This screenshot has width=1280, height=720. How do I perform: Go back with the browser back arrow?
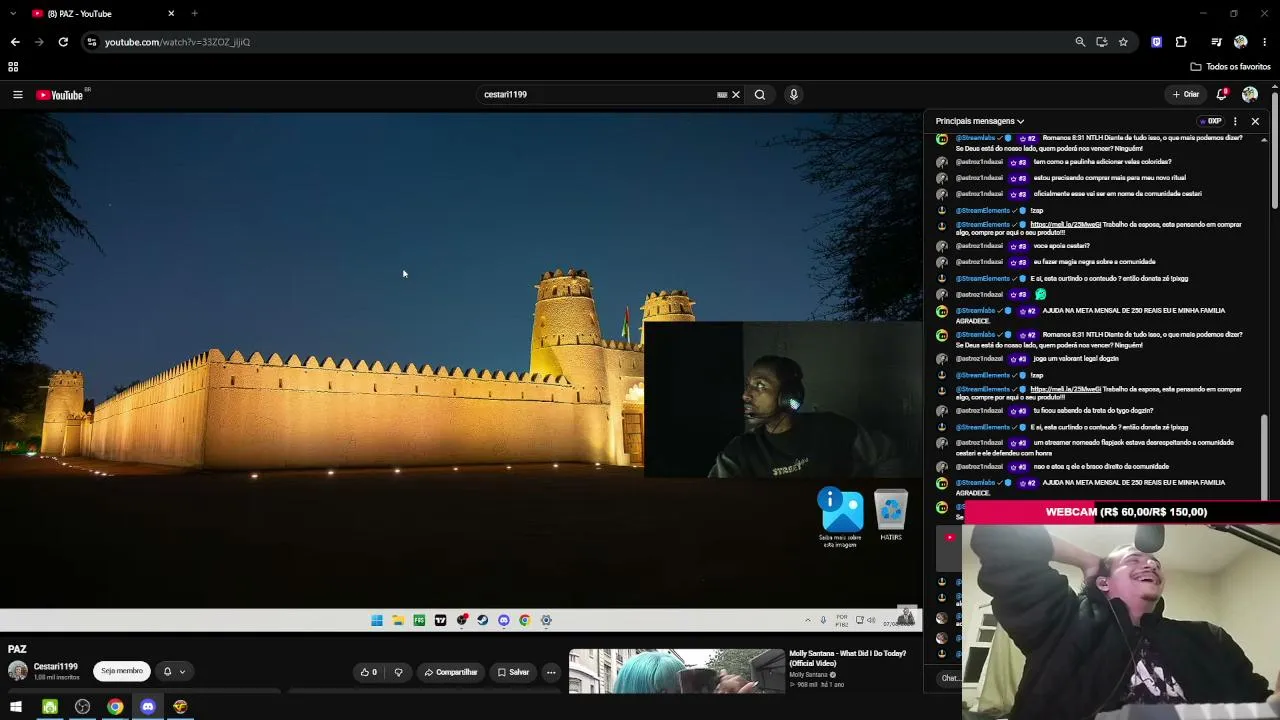pyautogui.click(x=15, y=42)
